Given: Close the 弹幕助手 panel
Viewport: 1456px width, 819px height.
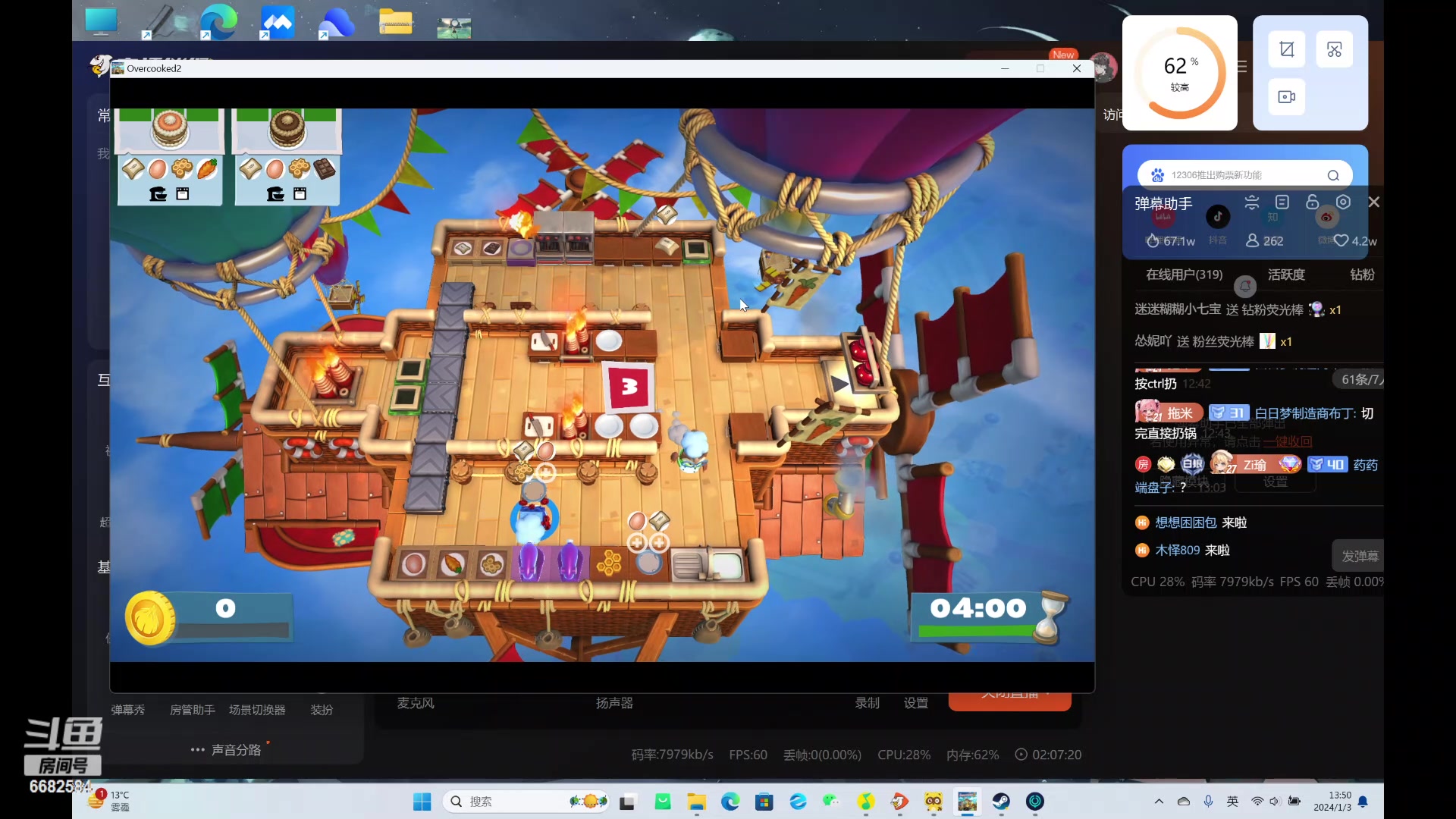Looking at the screenshot, I should click(1373, 202).
